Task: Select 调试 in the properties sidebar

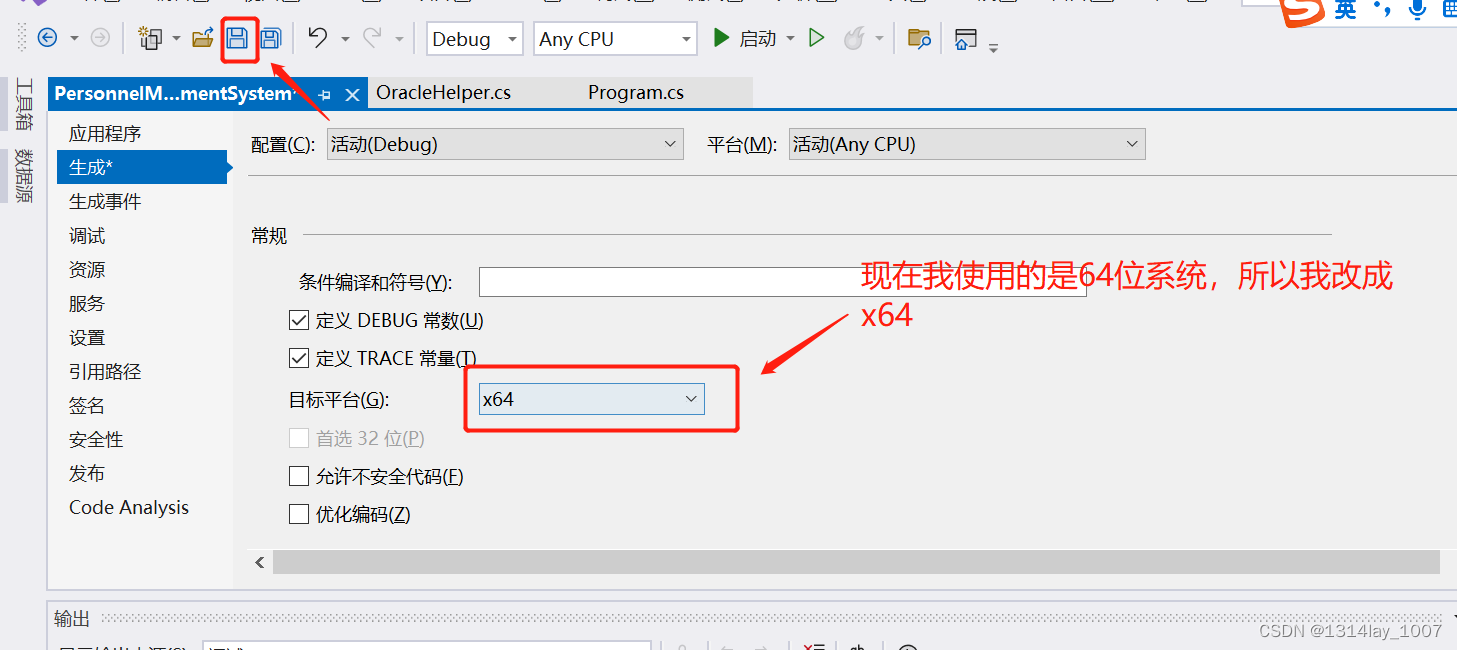Action: click(86, 235)
